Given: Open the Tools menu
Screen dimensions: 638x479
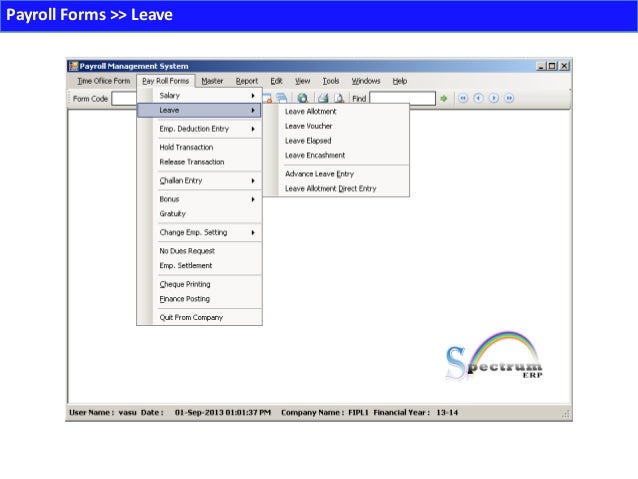Looking at the screenshot, I should pos(331,81).
